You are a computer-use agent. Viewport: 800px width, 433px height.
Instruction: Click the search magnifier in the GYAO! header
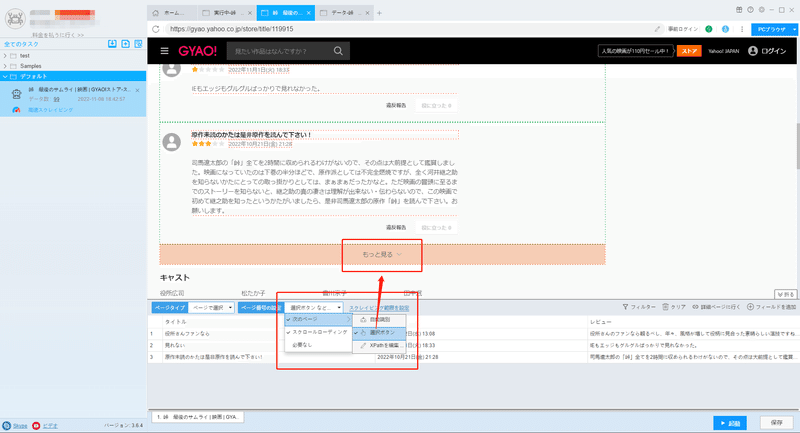[338, 51]
